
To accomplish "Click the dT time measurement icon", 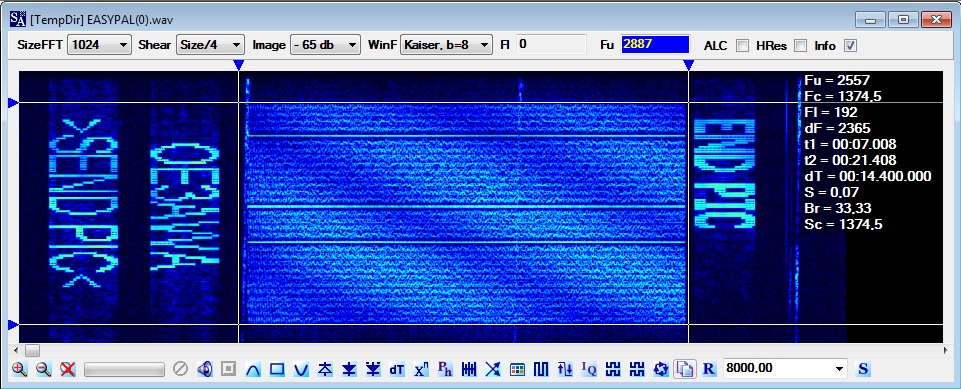I will pos(397,369).
